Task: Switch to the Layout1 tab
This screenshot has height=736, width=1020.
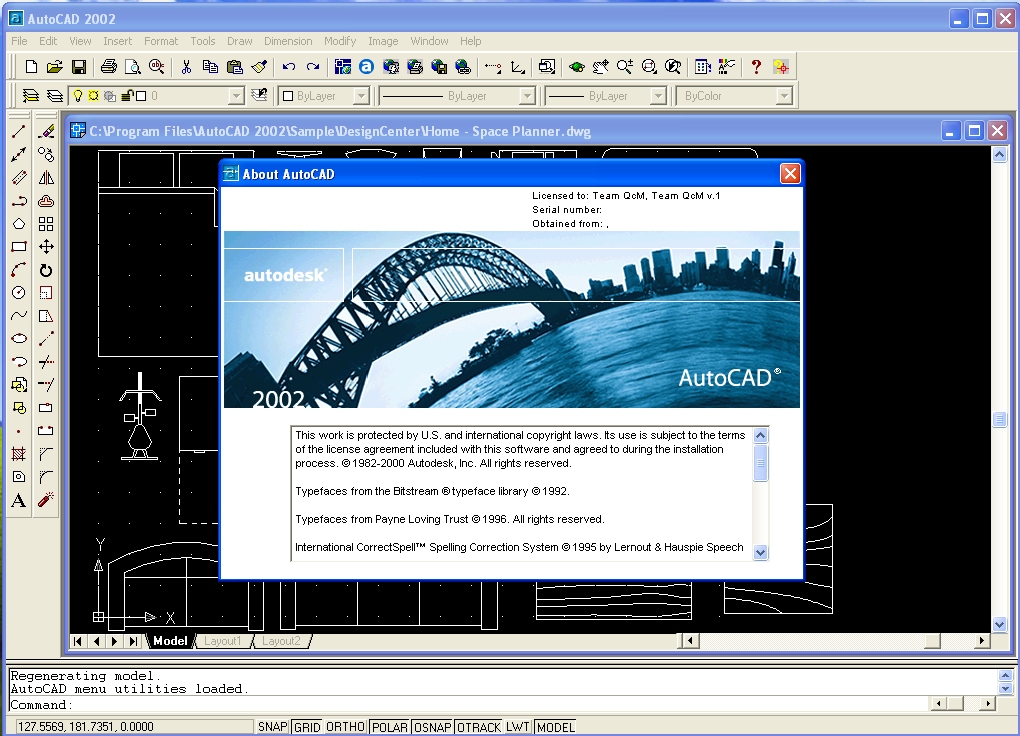Action: 222,641
